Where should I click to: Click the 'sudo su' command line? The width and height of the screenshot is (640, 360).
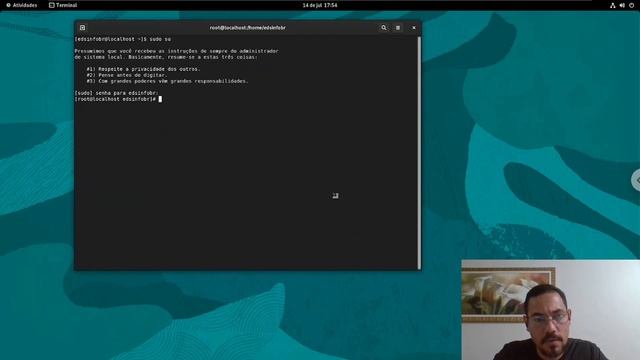click(123, 39)
